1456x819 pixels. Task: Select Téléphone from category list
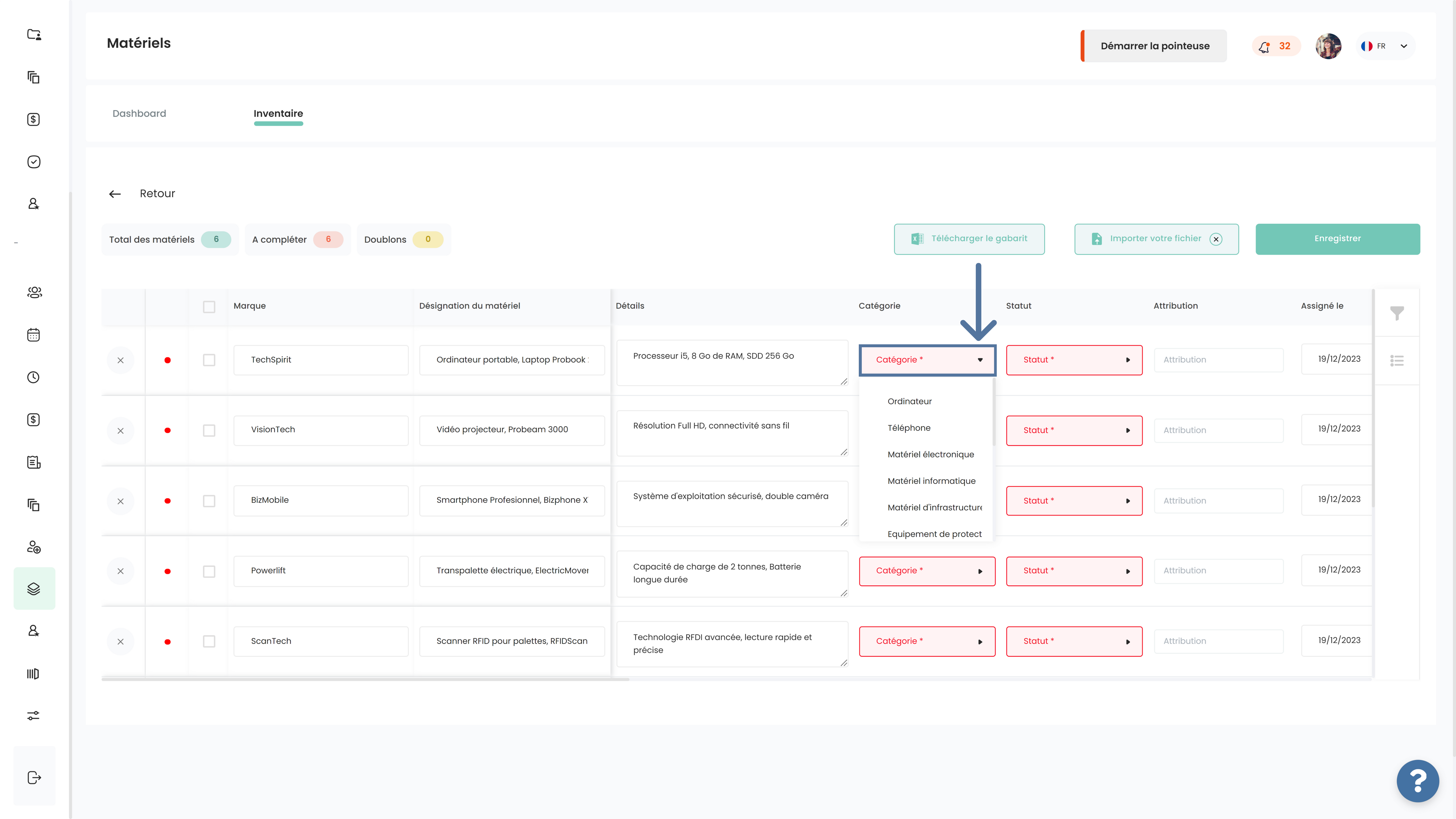909,428
